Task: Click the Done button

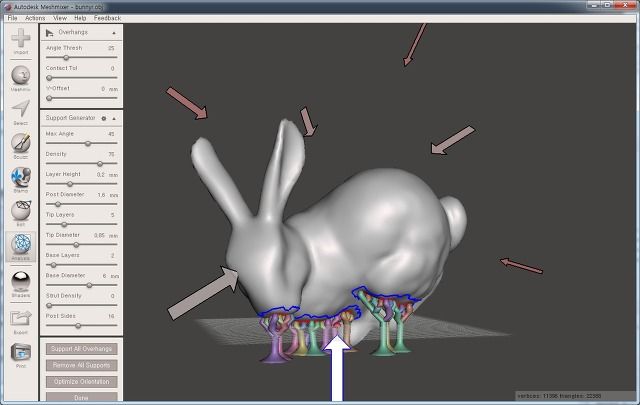Action: tap(82, 397)
